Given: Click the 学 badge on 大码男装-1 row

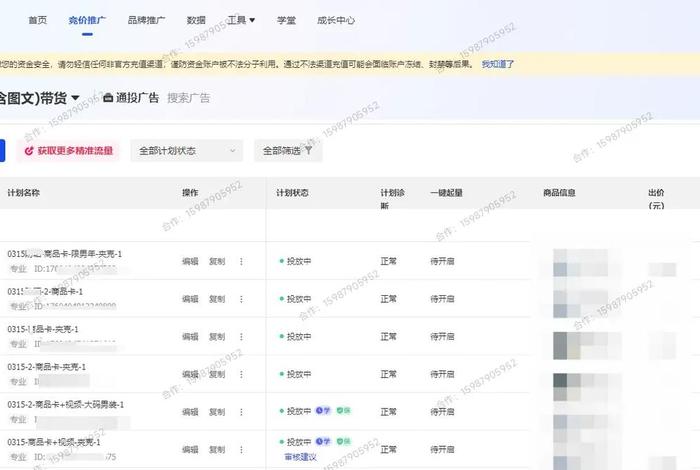Looking at the screenshot, I should point(323,411).
